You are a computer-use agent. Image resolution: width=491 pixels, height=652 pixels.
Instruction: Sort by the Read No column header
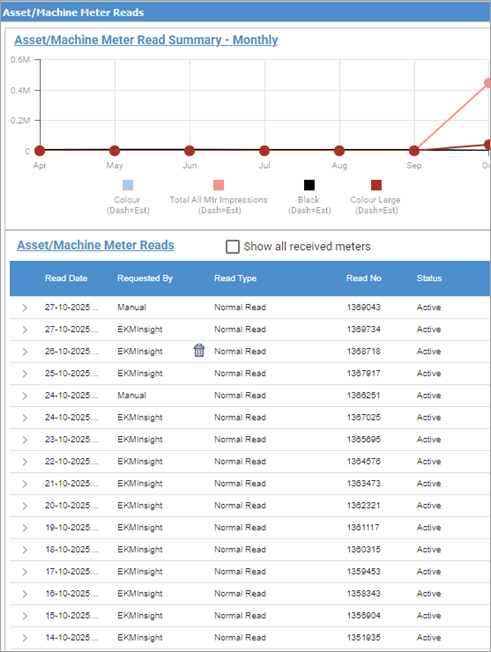click(x=364, y=278)
